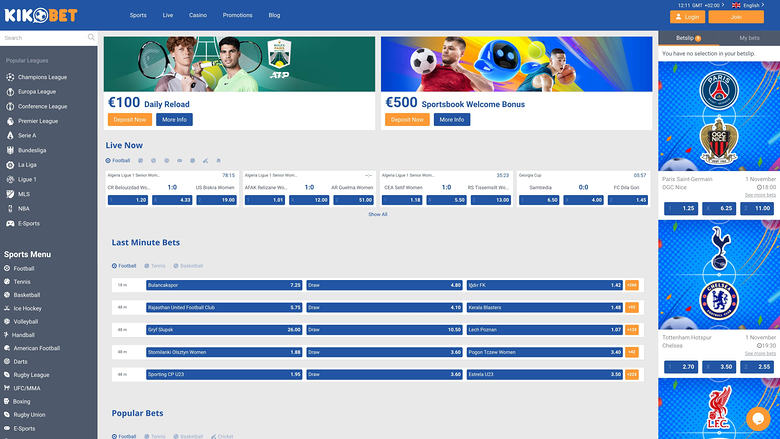This screenshot has width=780, height=439.
Task: Open Blog in top navigation
Action: coord(274,15)
